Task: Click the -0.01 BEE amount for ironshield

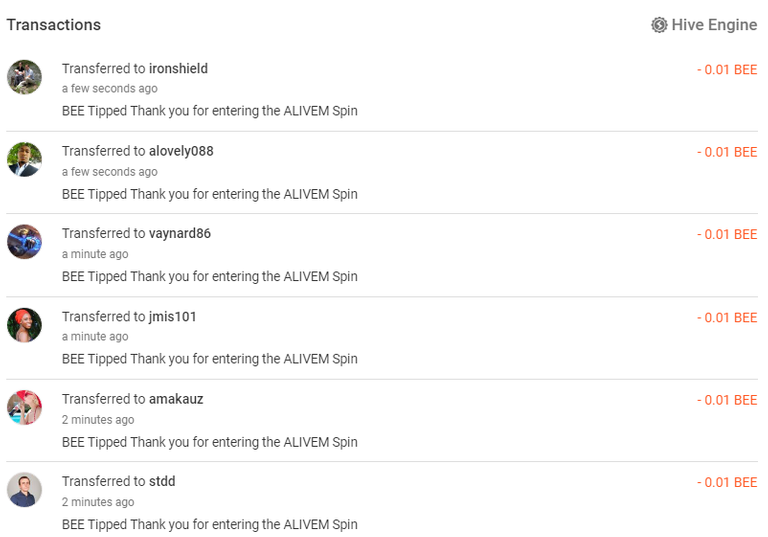Action: [x=727, y=70]
